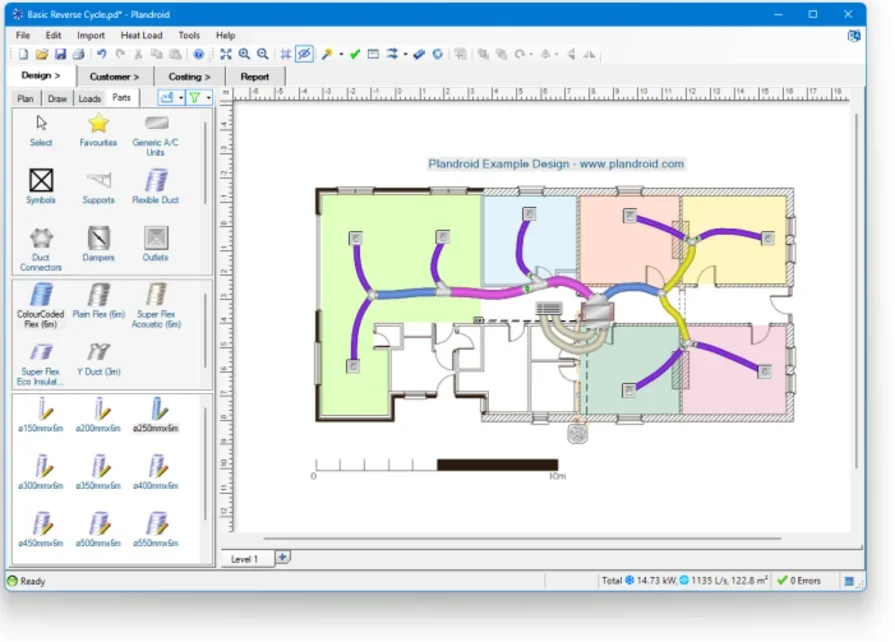Click the green check validate icon
The image size is (895, 642).
[355, 54]
